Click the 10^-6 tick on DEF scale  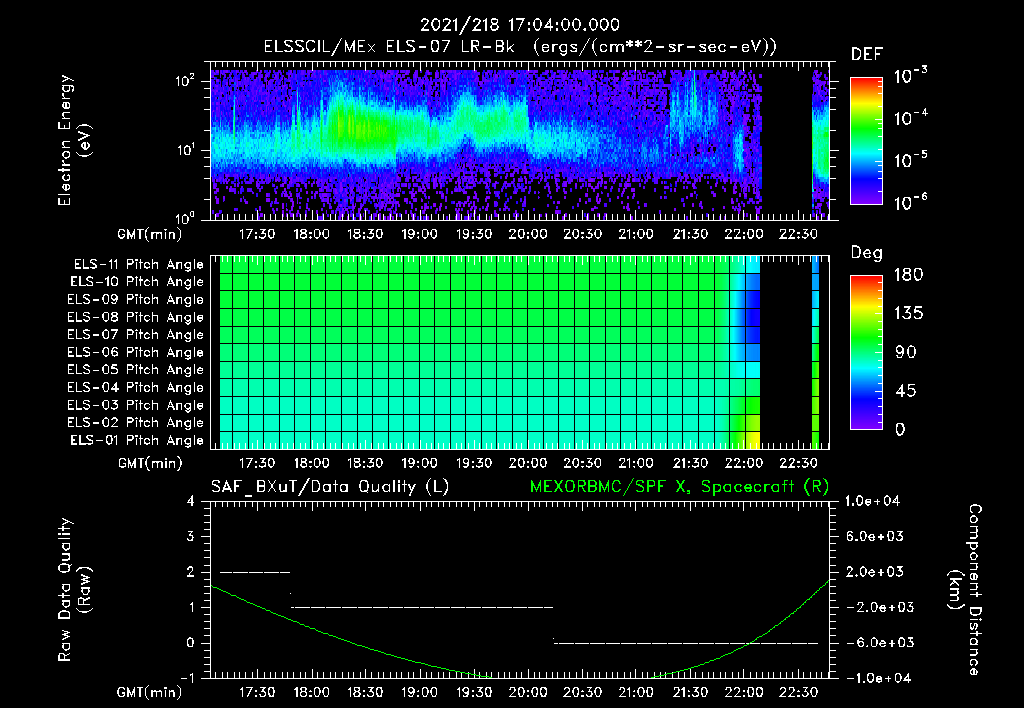[x=910, y=202]
